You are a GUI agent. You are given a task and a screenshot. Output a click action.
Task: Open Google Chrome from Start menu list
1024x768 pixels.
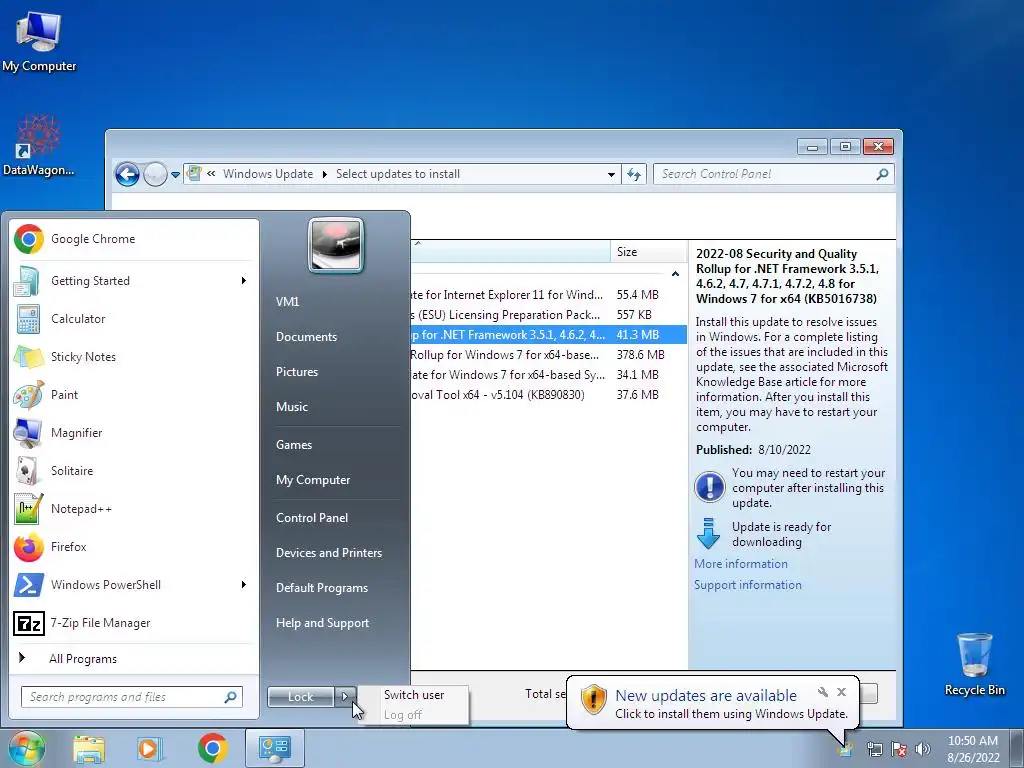[x=134, y=239]
